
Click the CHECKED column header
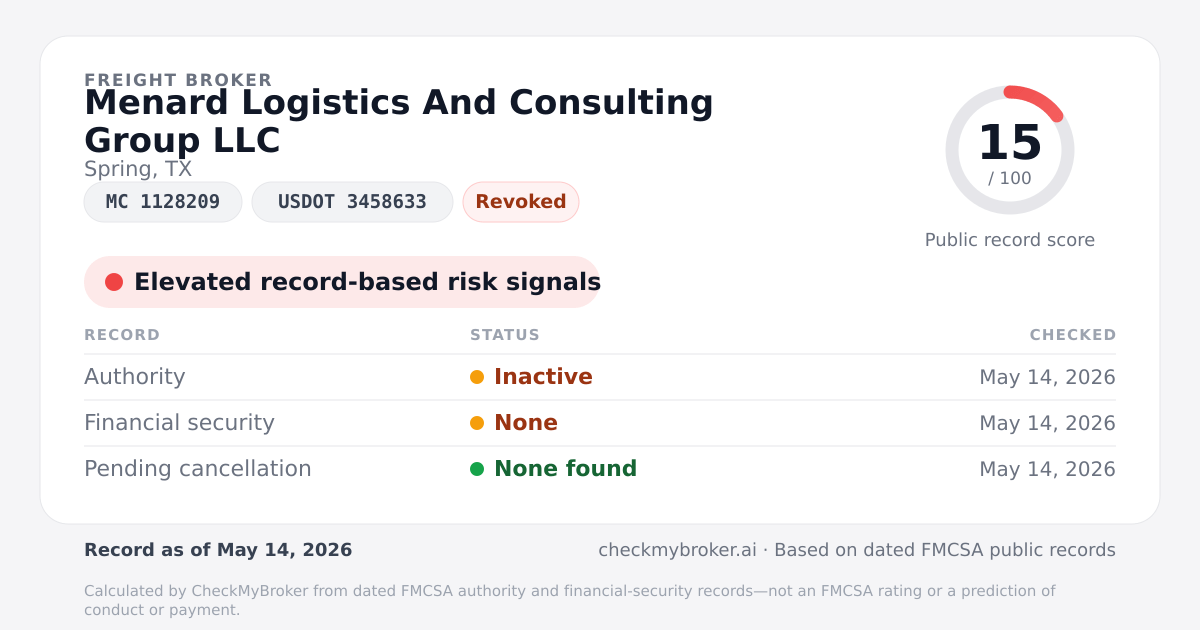pyautogui.click(x=1073, y=335)
